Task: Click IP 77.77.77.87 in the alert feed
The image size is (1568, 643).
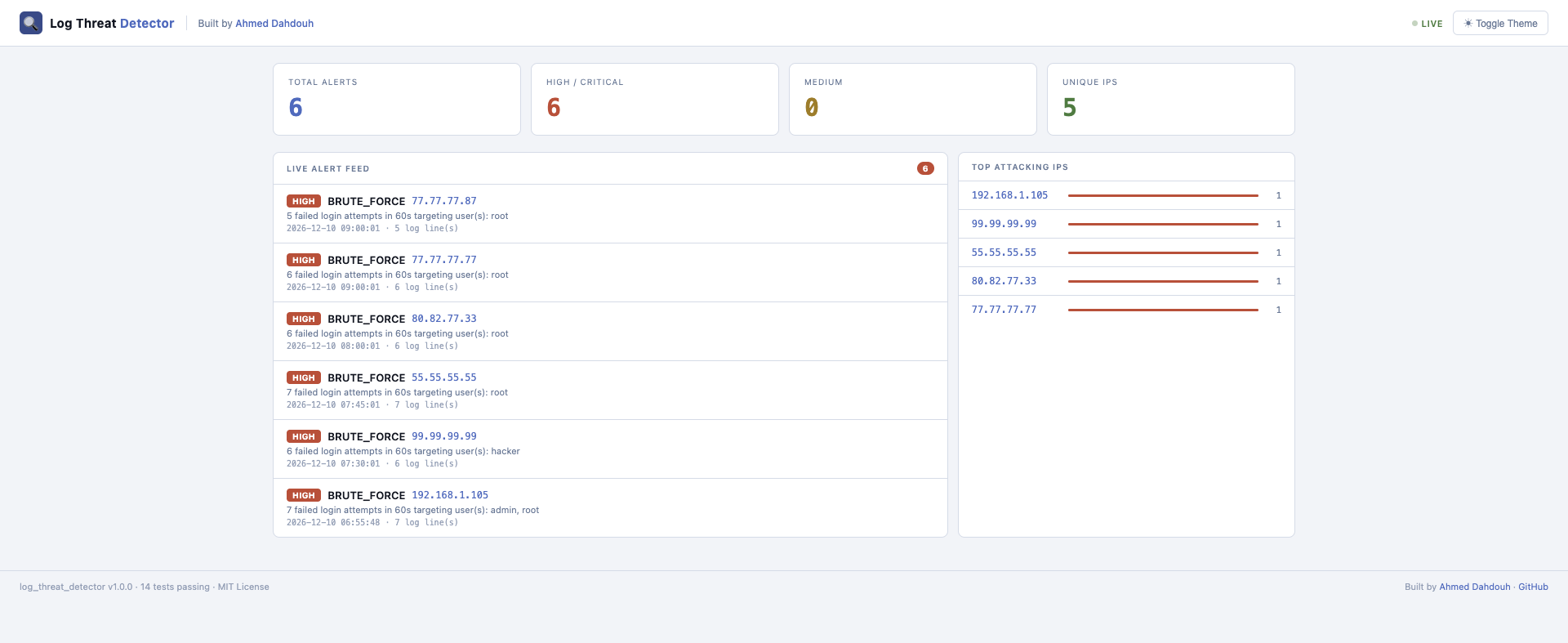Action: coord(444,201)
